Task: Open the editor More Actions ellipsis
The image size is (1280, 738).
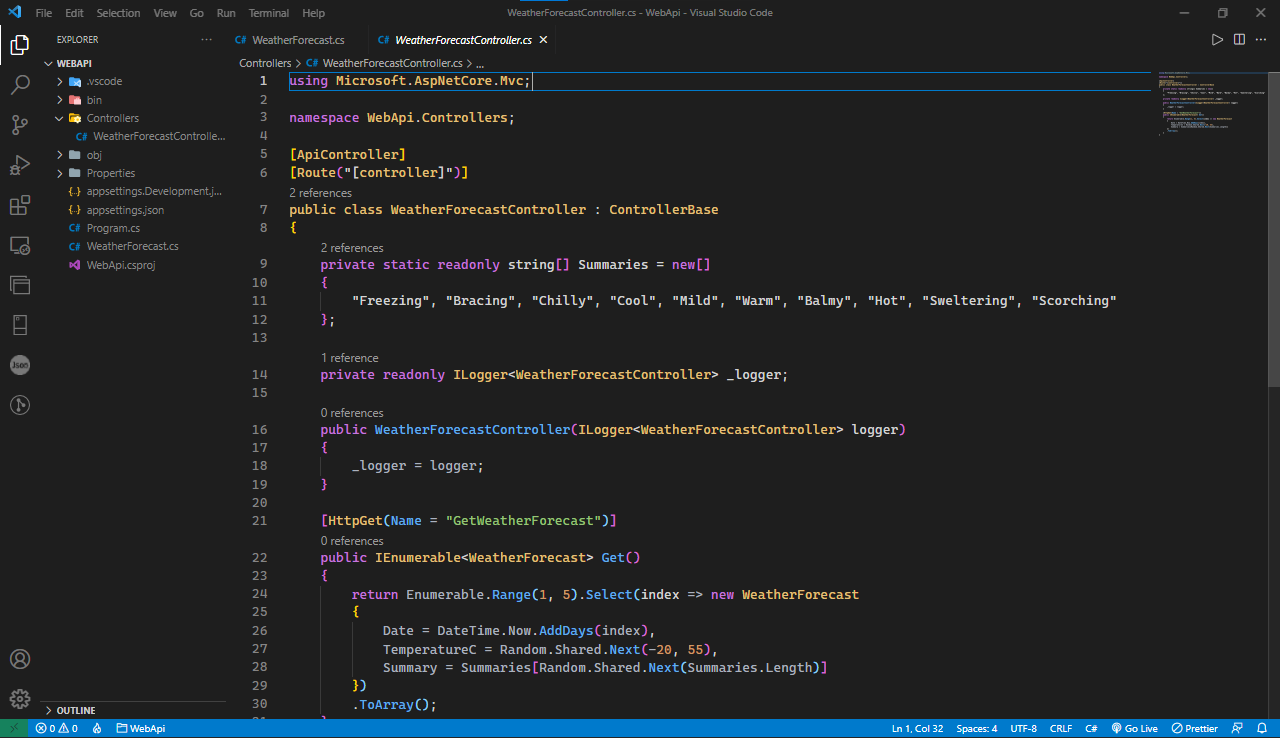Action: pyautogui.click(x=1261, y=40)
